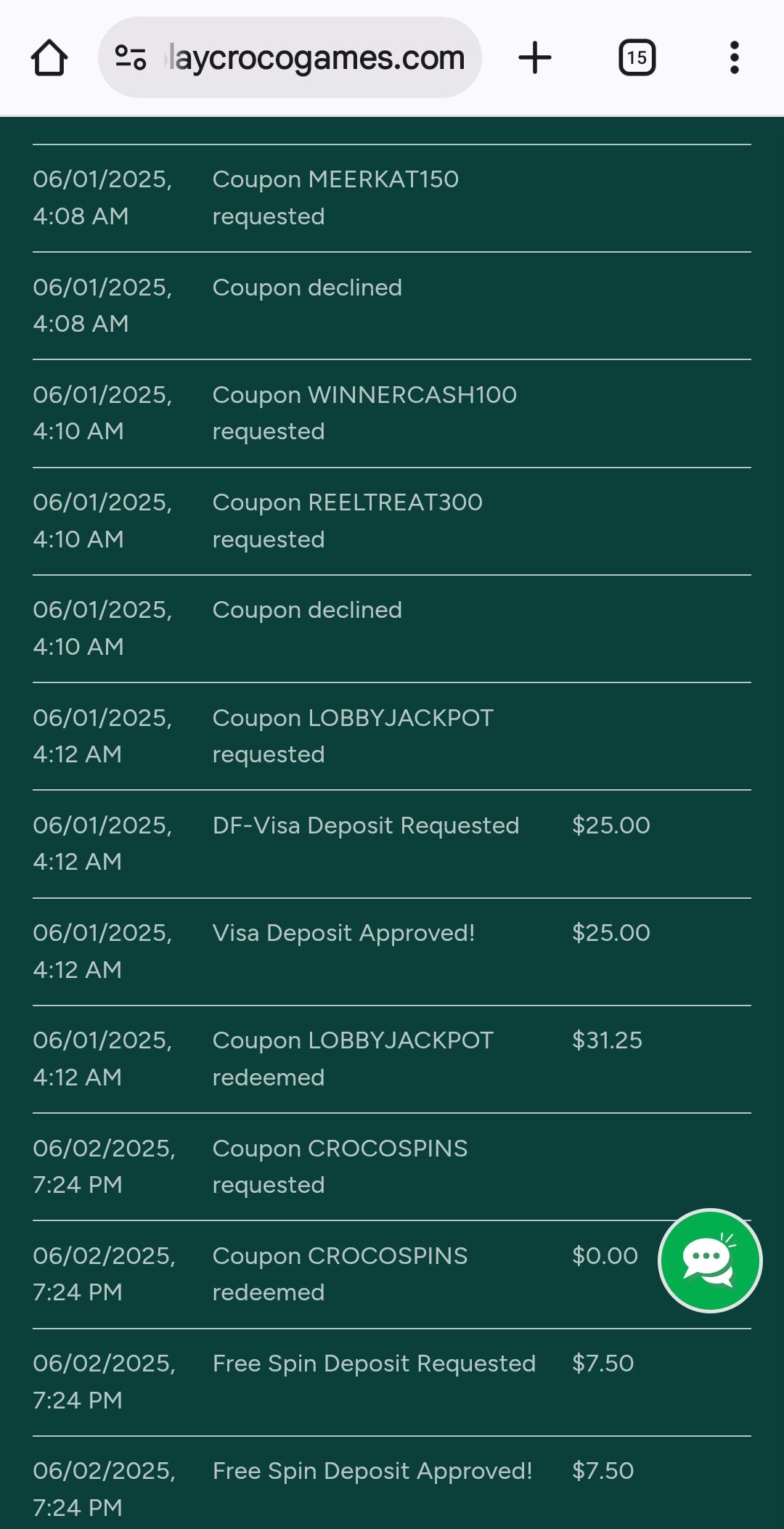Open a new tab with plus icon
Viewport: 784px width, 1529px height.
535,58
